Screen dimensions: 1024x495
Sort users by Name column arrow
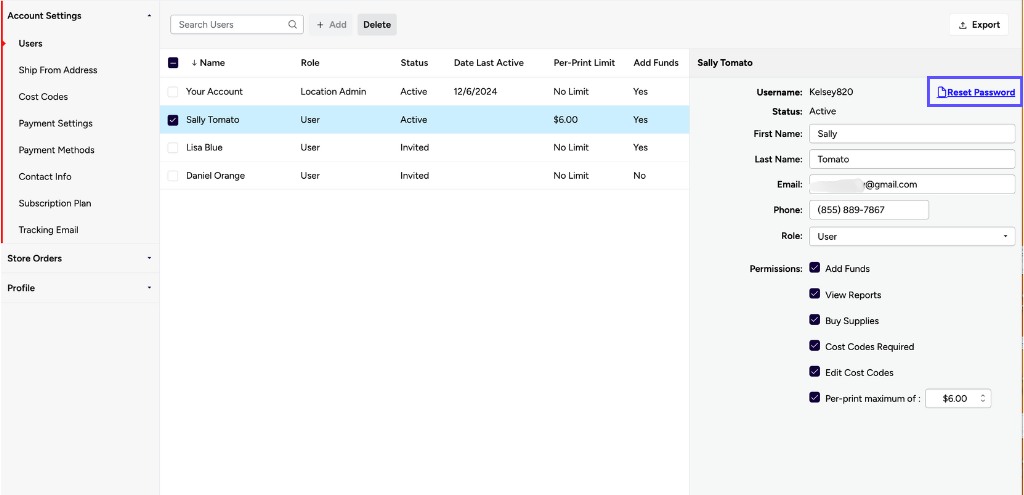(x=194, y=63)
